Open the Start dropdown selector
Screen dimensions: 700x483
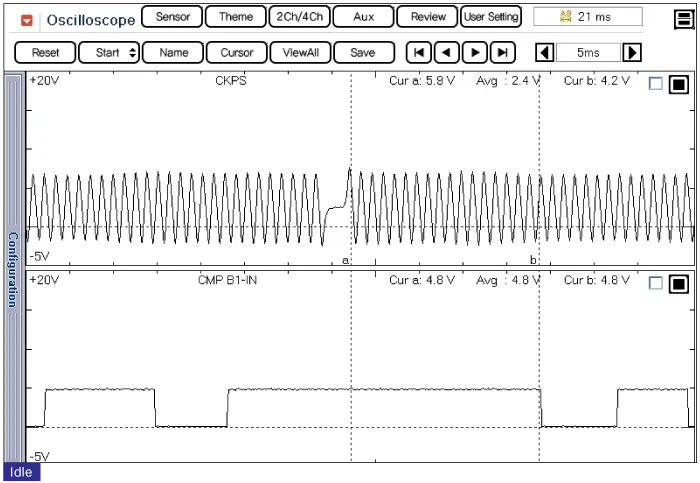click(109, 53)
